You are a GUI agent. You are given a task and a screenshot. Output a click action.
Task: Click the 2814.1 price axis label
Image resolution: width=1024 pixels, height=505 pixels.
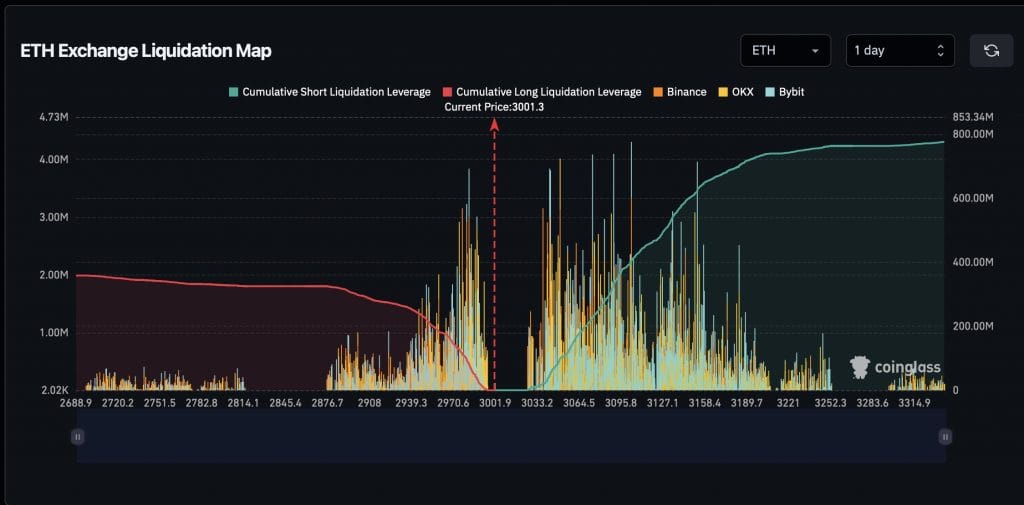click(x=243, y=403)
